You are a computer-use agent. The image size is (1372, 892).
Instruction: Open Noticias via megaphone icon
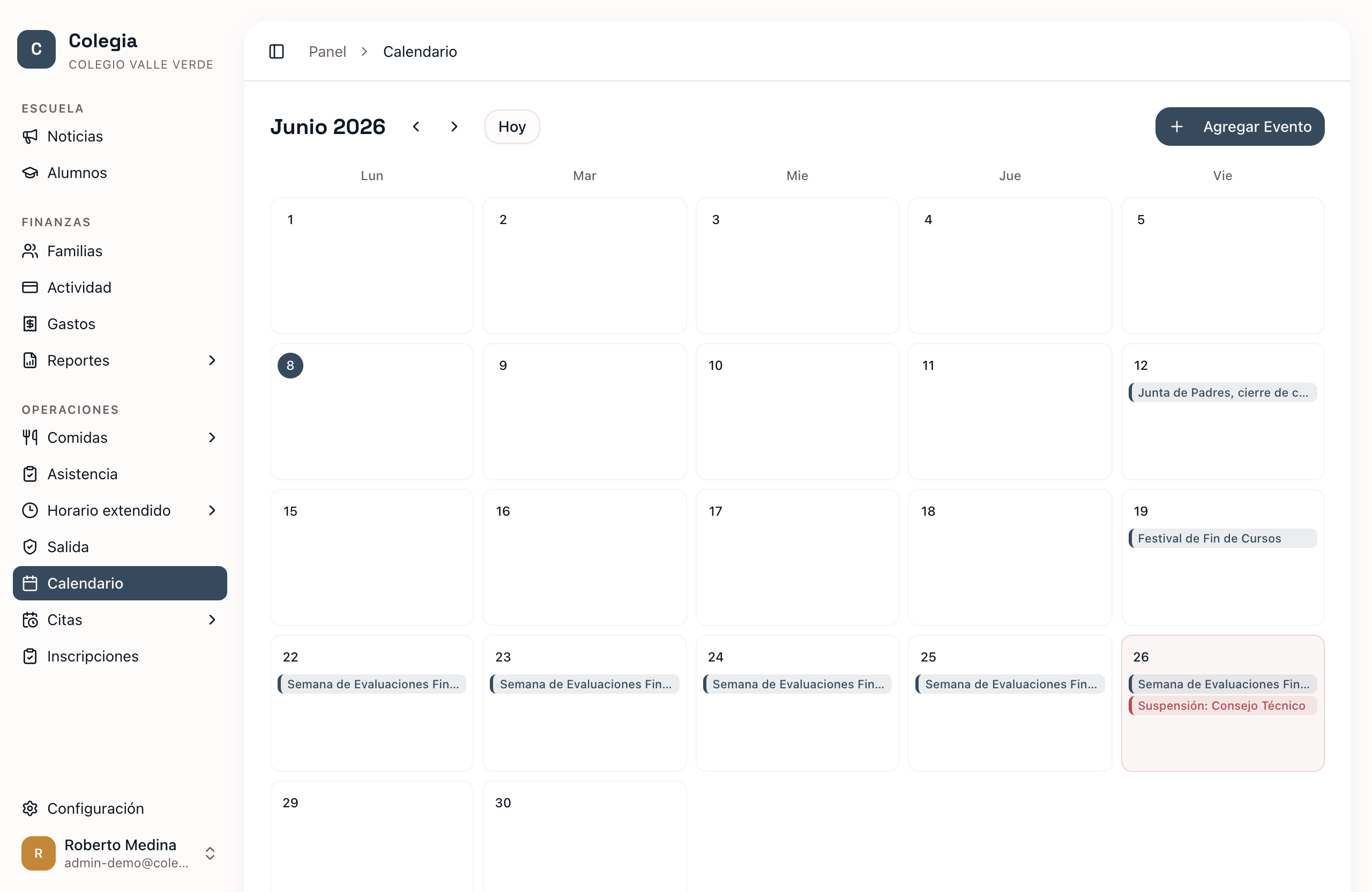(x=30, y=136)
